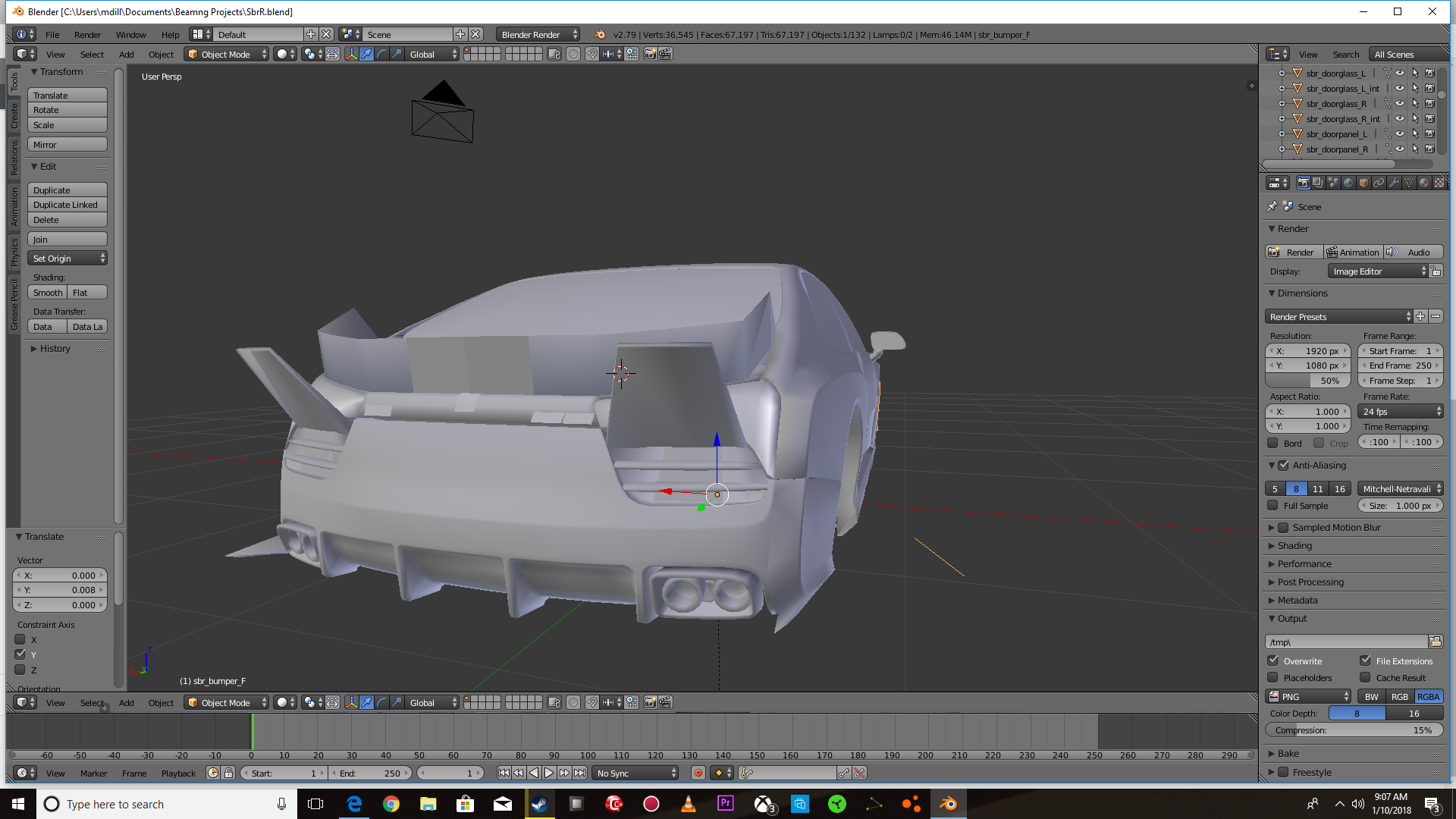Viewport: 1456px width, 819px height.
Task: Toggle selectability of sbr_doorglass_R arrow icon
Action: click(x=1415, y=104)
